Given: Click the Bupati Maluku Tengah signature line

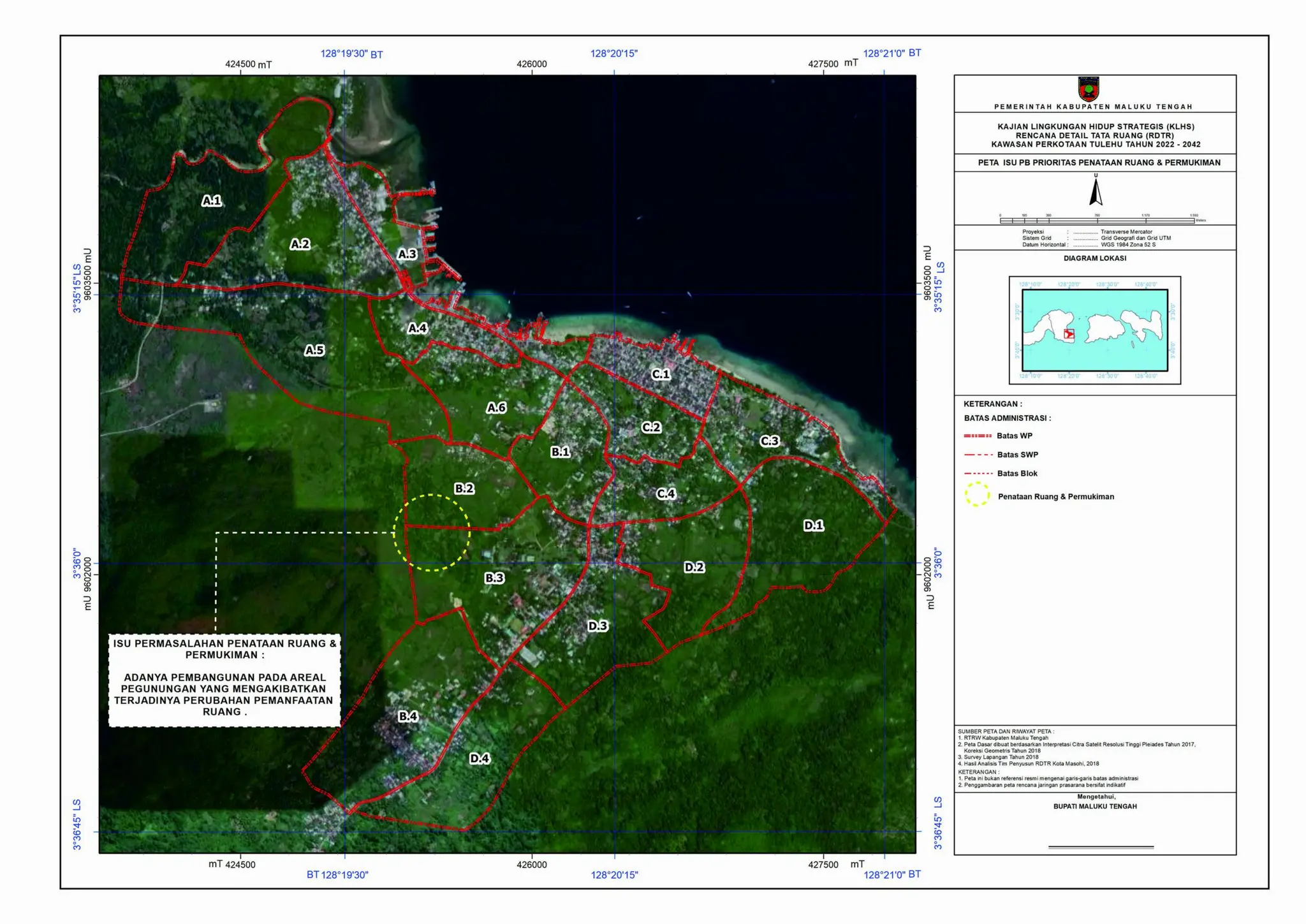Looking at the screenshot, I should [x=1101, y=847].
